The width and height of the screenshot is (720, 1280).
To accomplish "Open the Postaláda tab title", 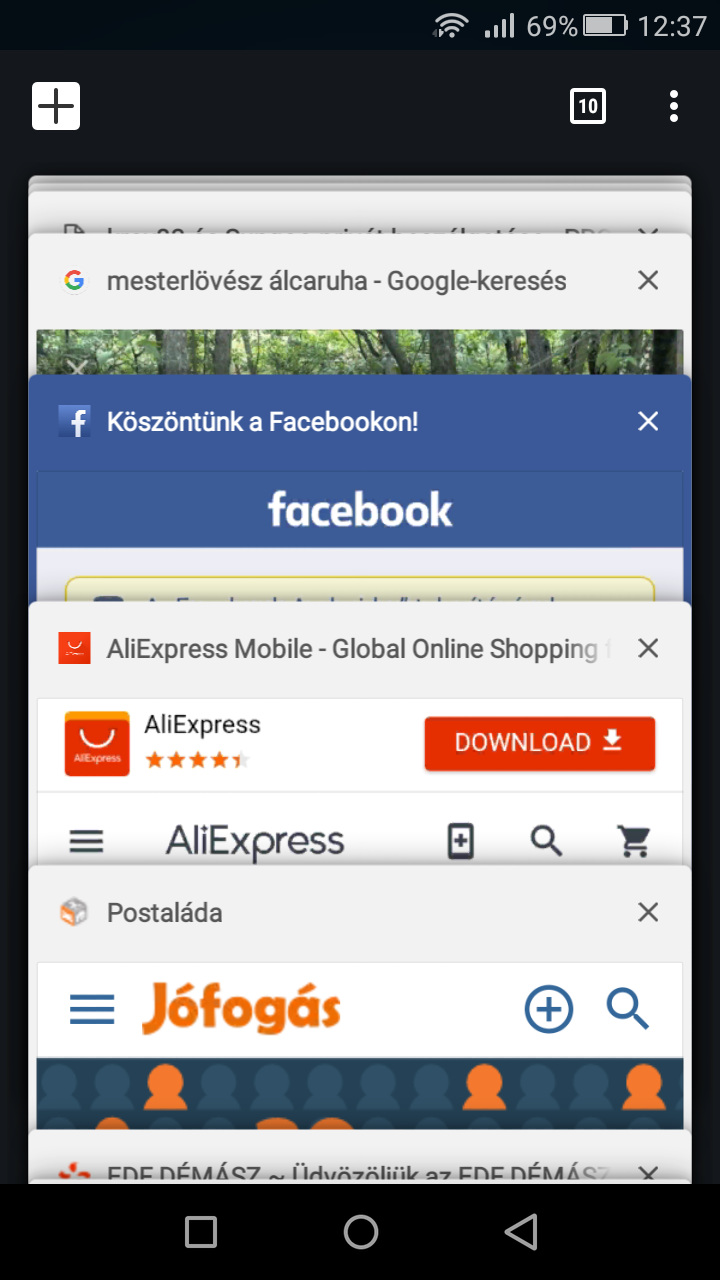I will coord(165,912).
